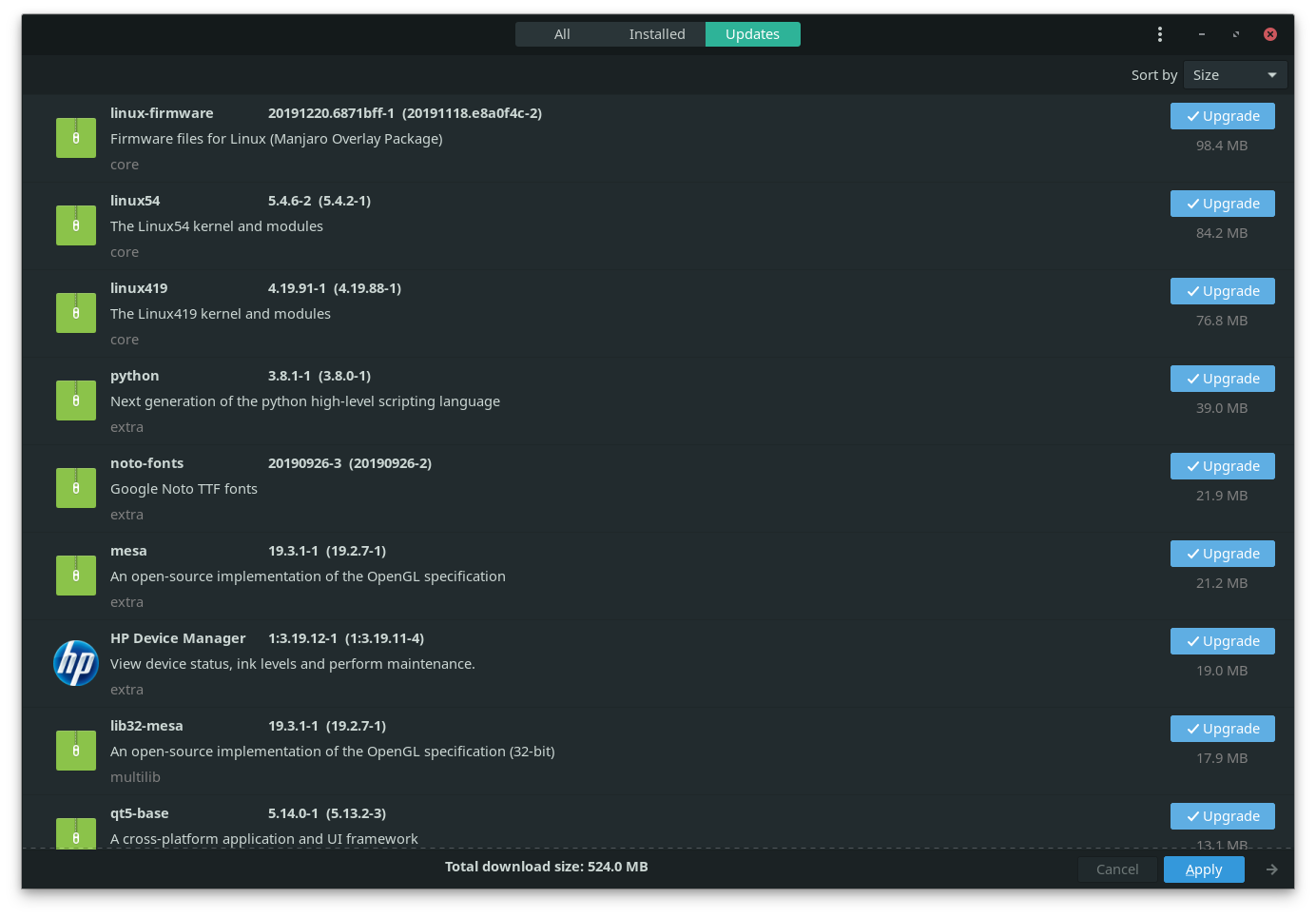Click the python package icon

pos(76,400)
